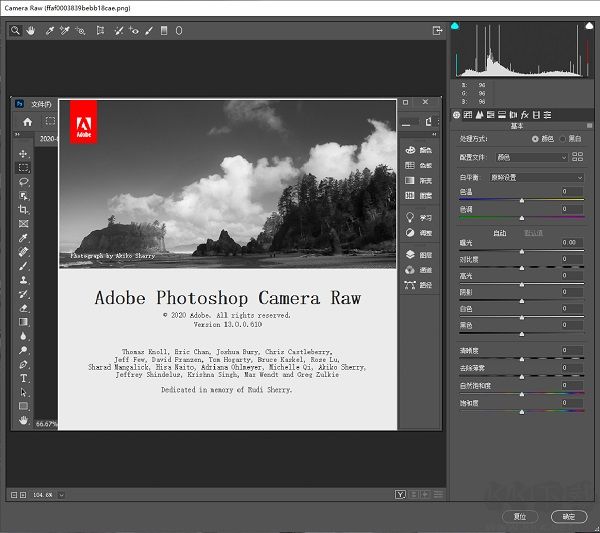Pick the White Balance eyedropper tool
The height and width of the screenshot is (533, 600).
pos(48,31)
